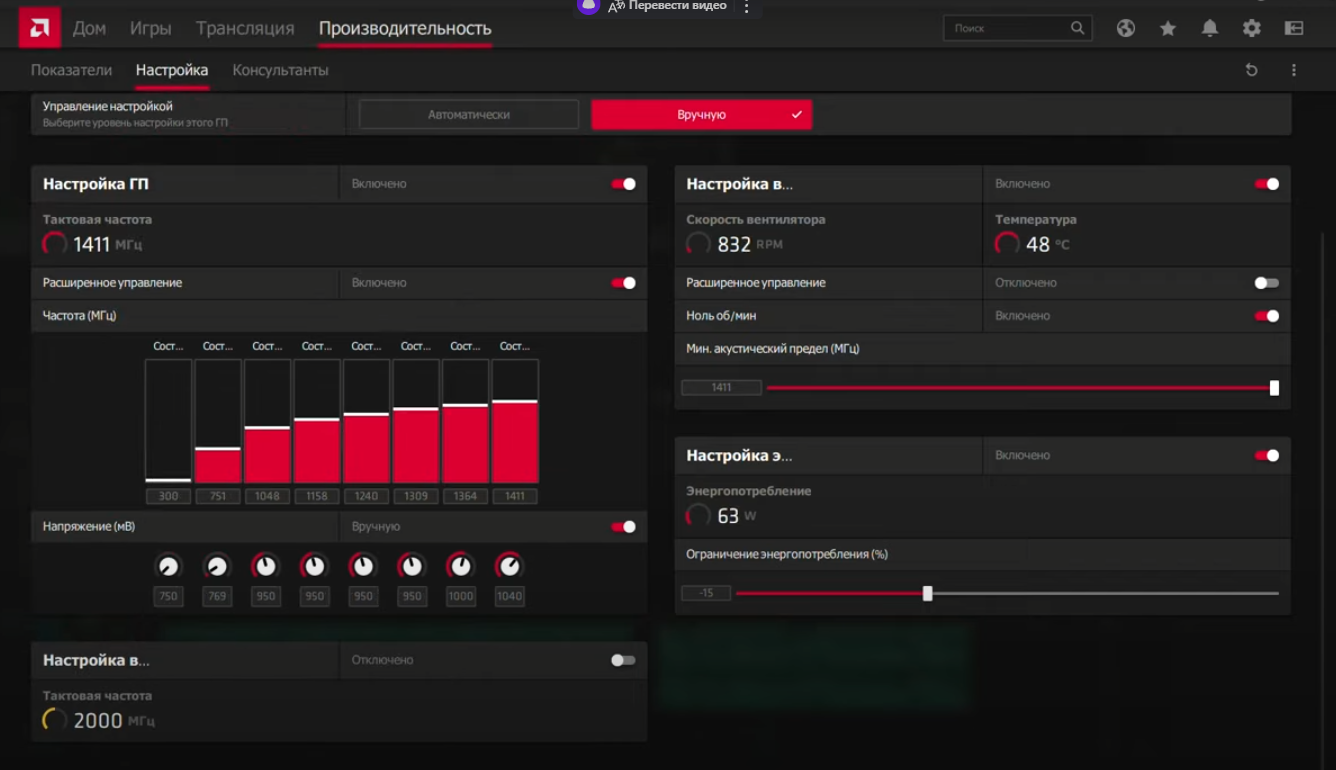
Task: Toggle GPU advanced control (Расширенное управление)
Action: click(623, 283)
